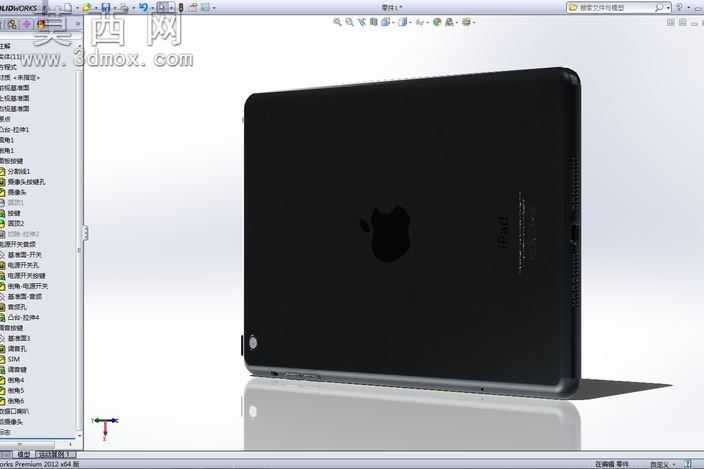The width and height of the screenshot is (704, 469).
Task: Click the panel splitter collapse handle
Action: point(84,233)
